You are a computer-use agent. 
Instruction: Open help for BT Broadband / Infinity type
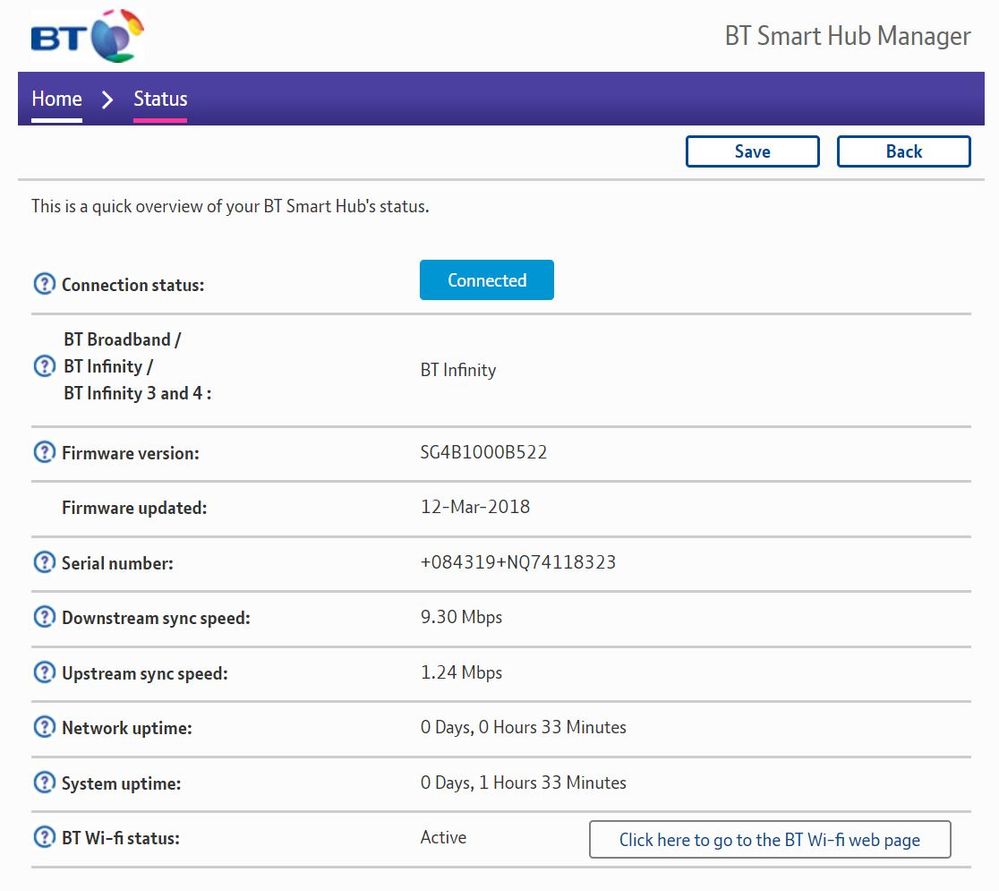click(44, 366)
